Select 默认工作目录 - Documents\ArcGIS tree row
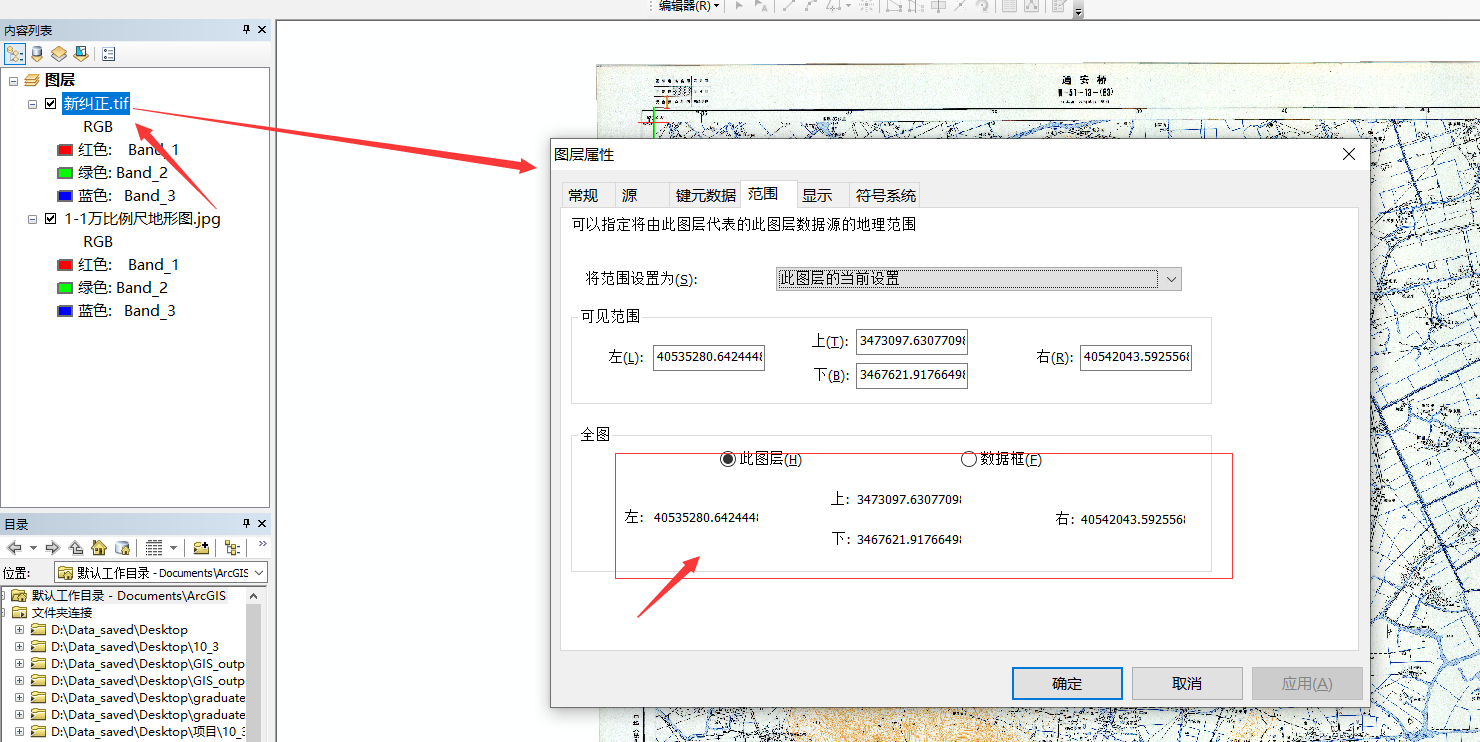Image resolution: width=1480 pixels, height=742 pixels. pos(129,596)
